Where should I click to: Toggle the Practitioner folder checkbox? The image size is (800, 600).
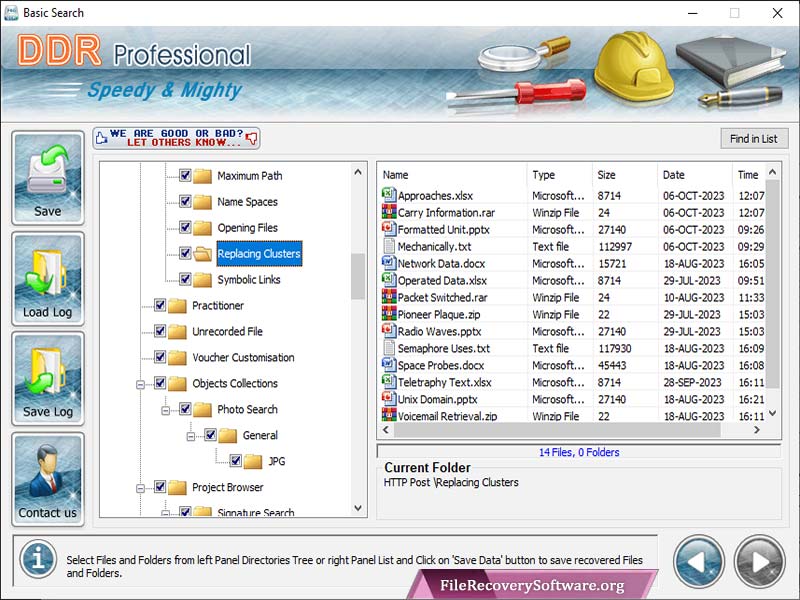click(160, 305)
